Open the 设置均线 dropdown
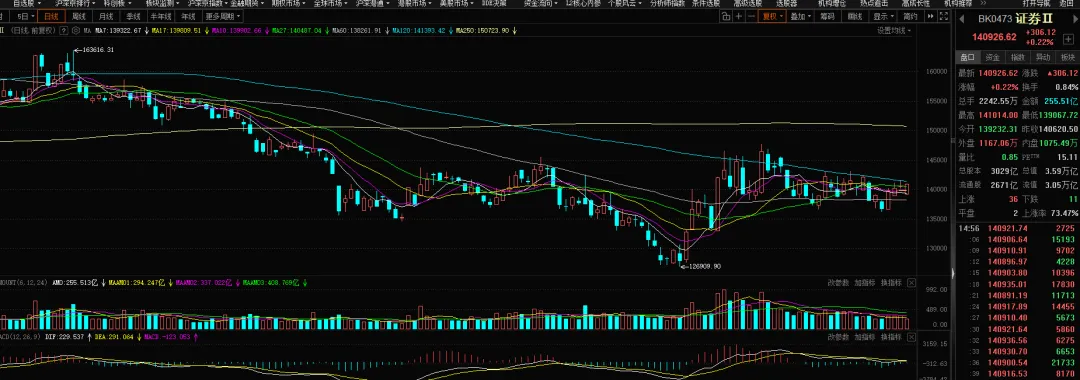Screen dimensions: 1080x380 click(894, 30)
